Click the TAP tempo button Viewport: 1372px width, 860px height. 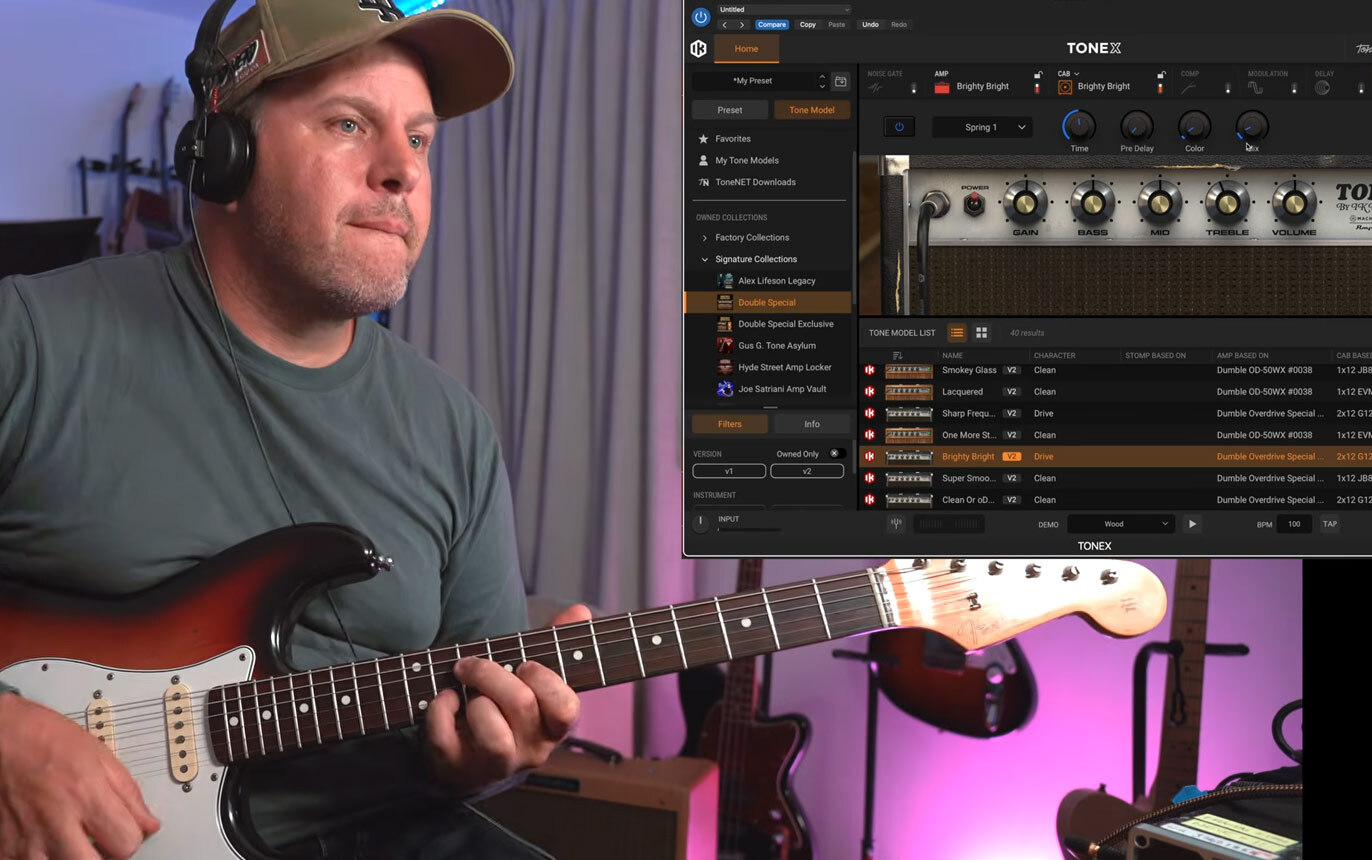click(1329, 524)
